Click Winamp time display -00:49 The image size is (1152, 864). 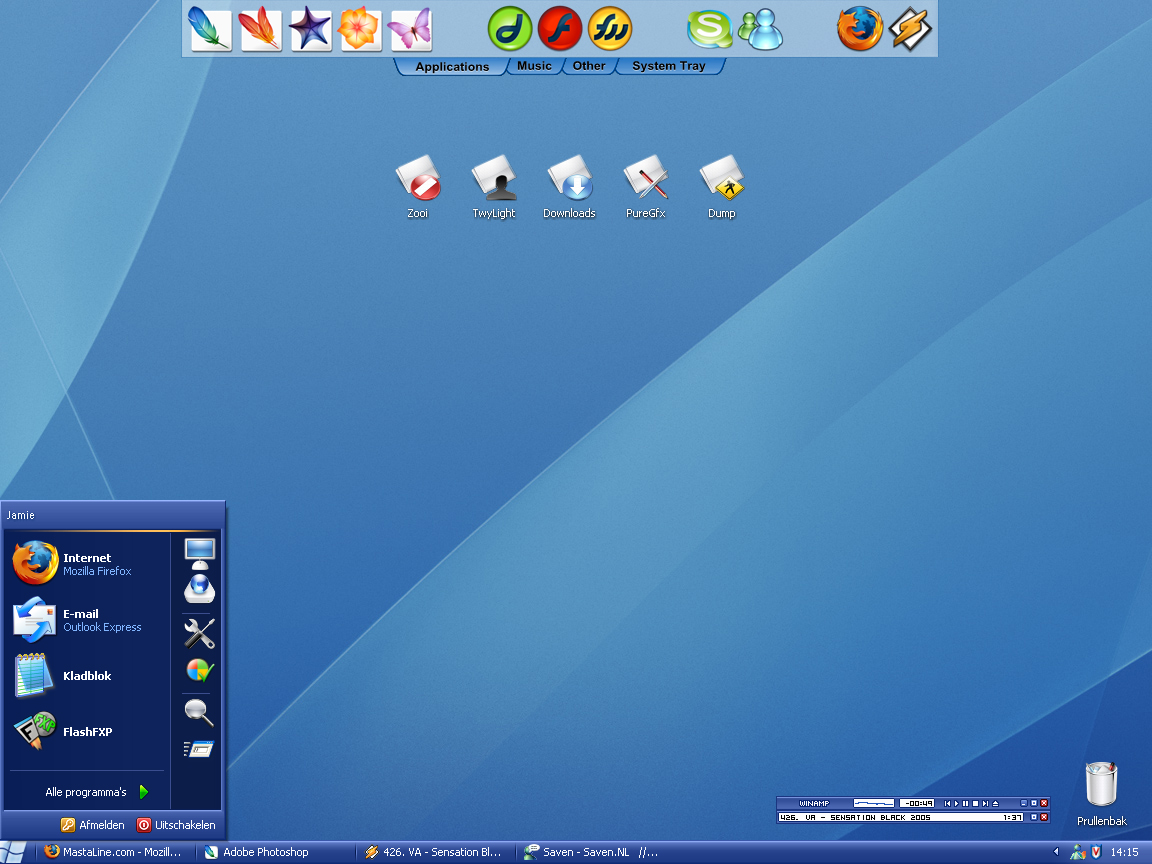(x=917, y=803)
